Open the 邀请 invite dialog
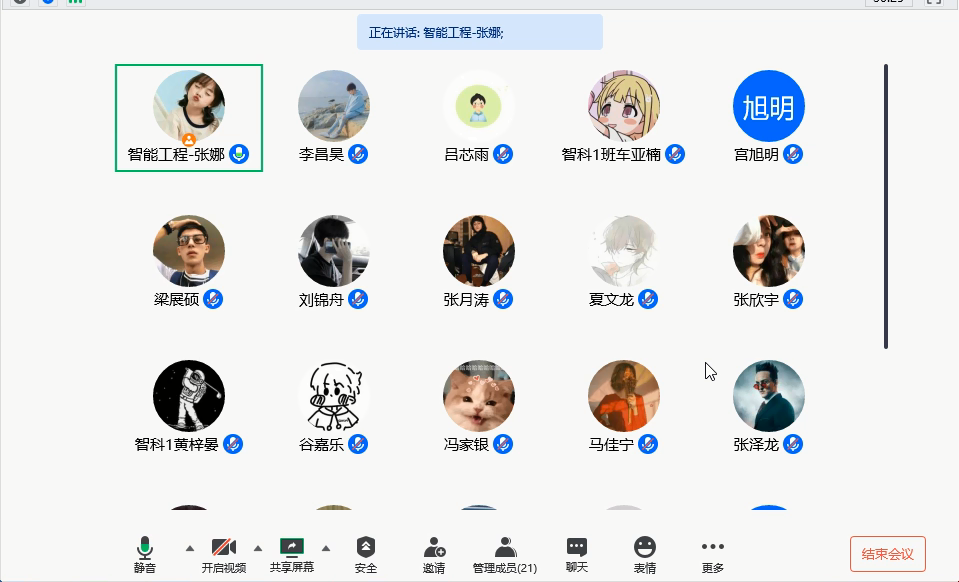This screenshot has height=582, width=959. click(434, 555)
